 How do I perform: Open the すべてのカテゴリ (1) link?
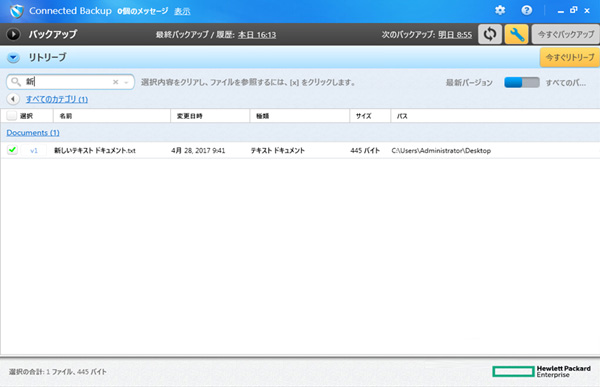[57, 99]
